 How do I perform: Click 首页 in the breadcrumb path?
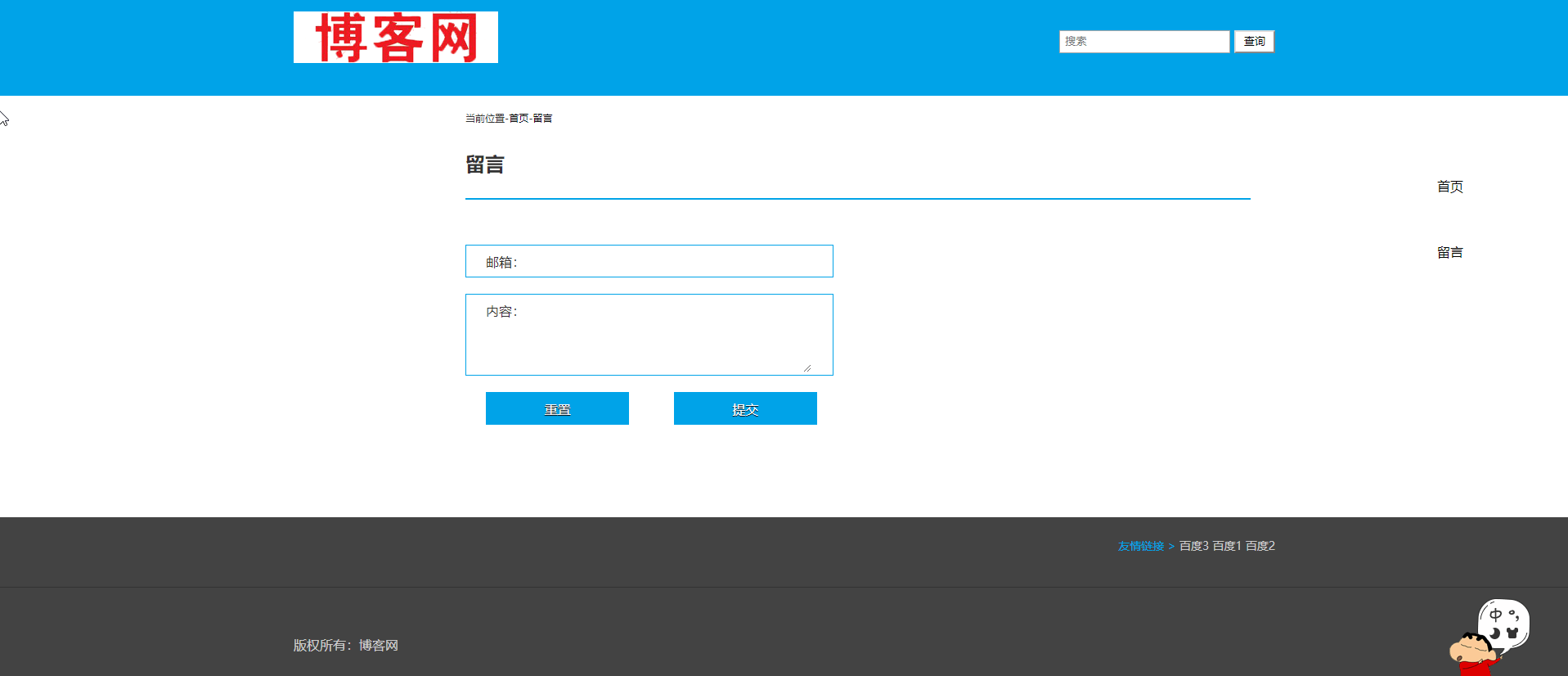(x=519, y=119)
